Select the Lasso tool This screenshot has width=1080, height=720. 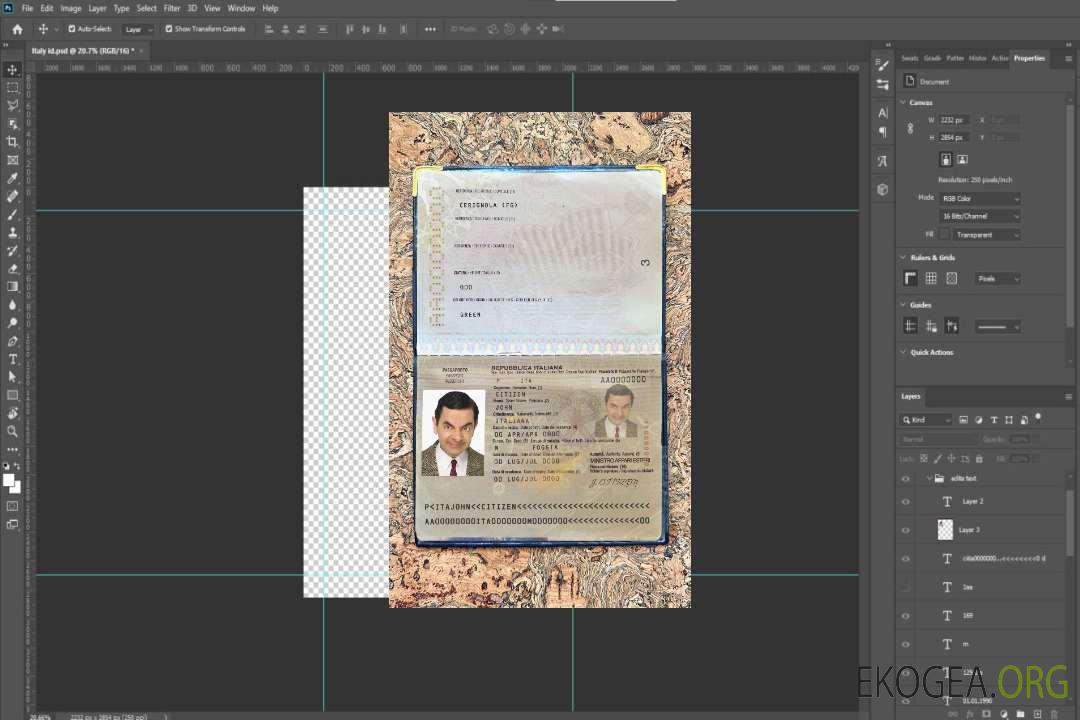click(x=12, y=105)
